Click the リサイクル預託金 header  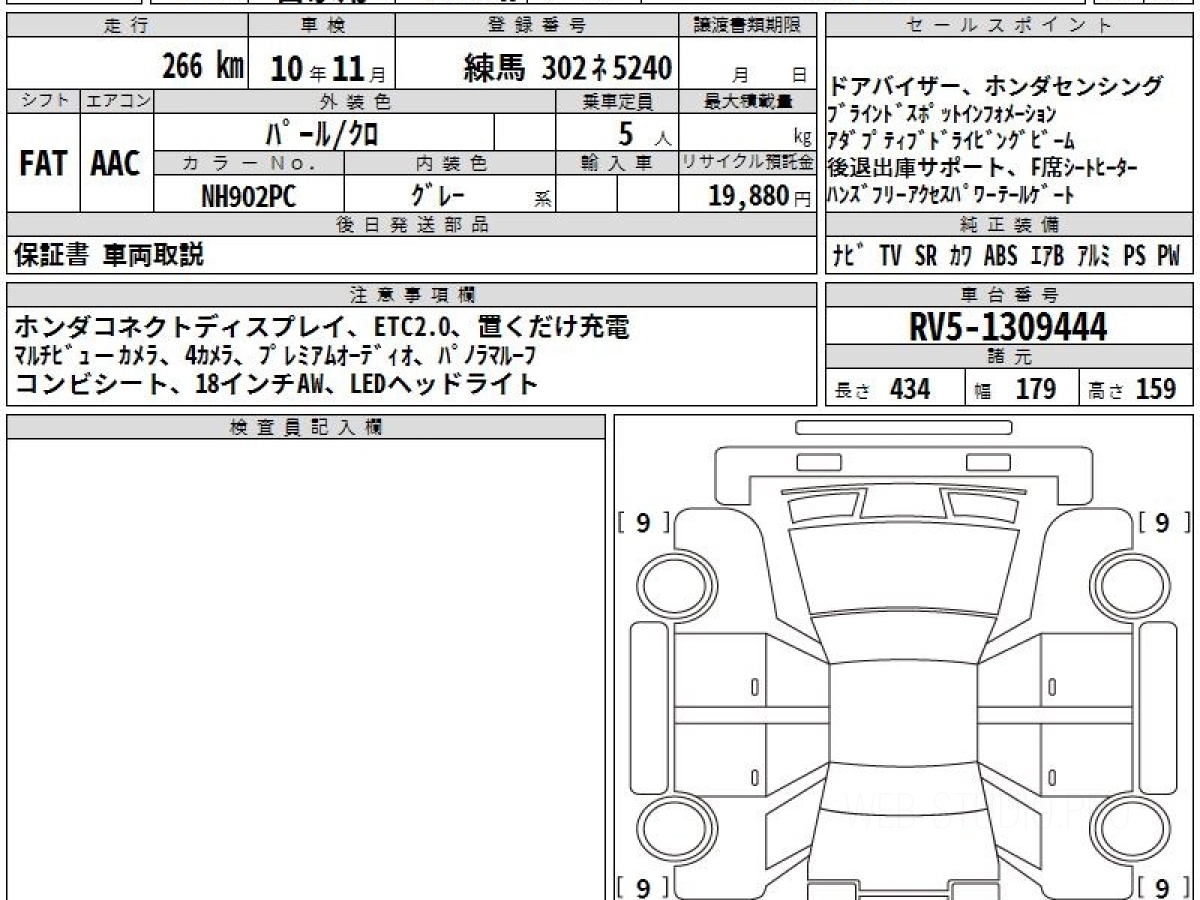coord(748,163)
